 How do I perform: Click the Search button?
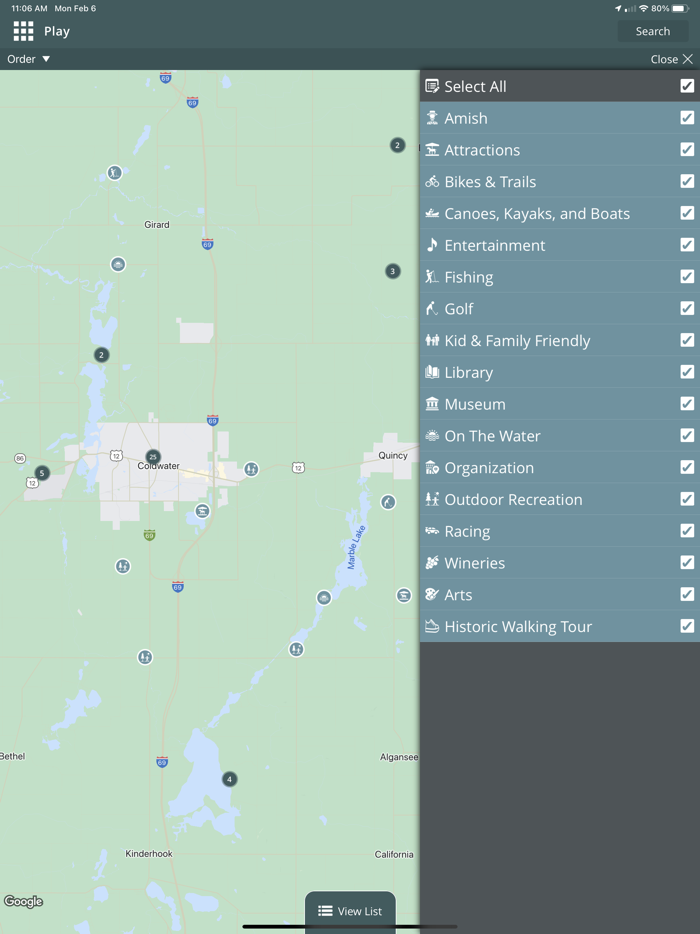coord(652,32)
